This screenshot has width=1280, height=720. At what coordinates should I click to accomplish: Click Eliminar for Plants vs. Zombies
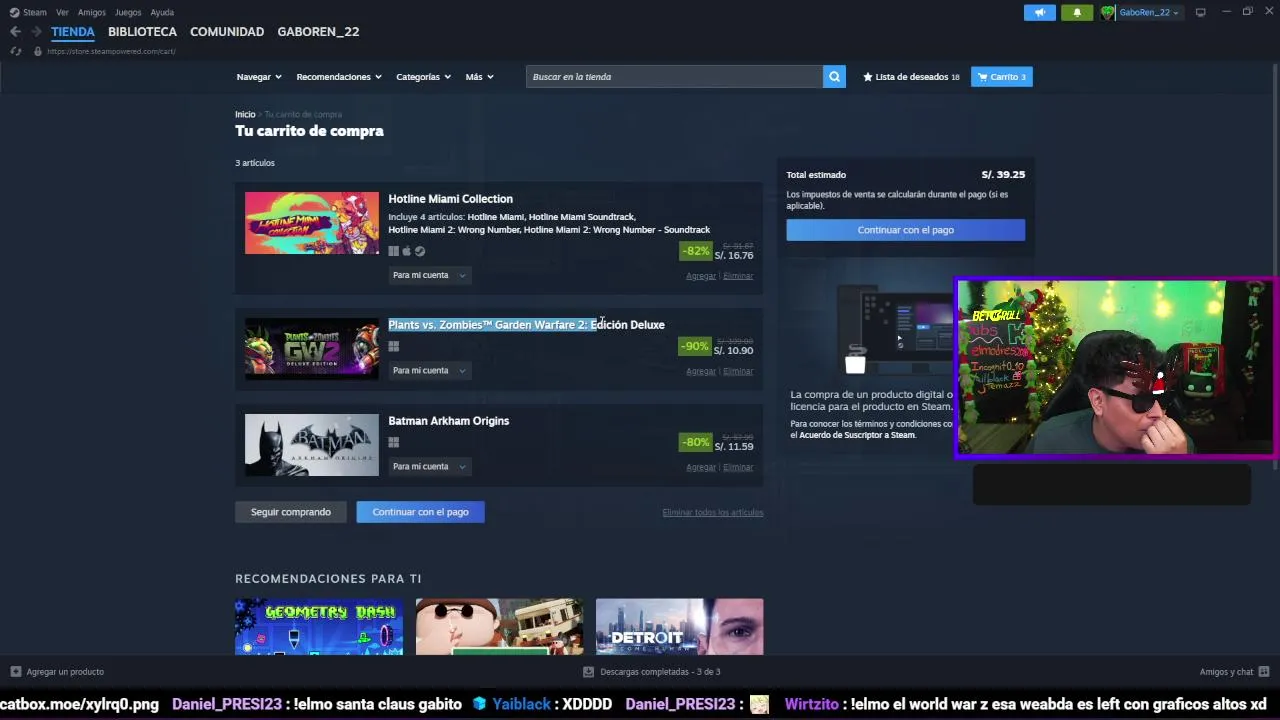(738, 372)
